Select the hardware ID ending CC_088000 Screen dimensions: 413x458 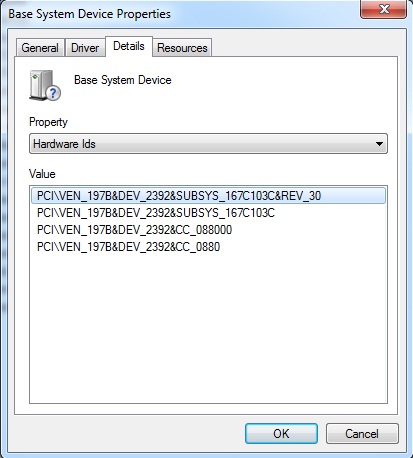click(134, 230)
